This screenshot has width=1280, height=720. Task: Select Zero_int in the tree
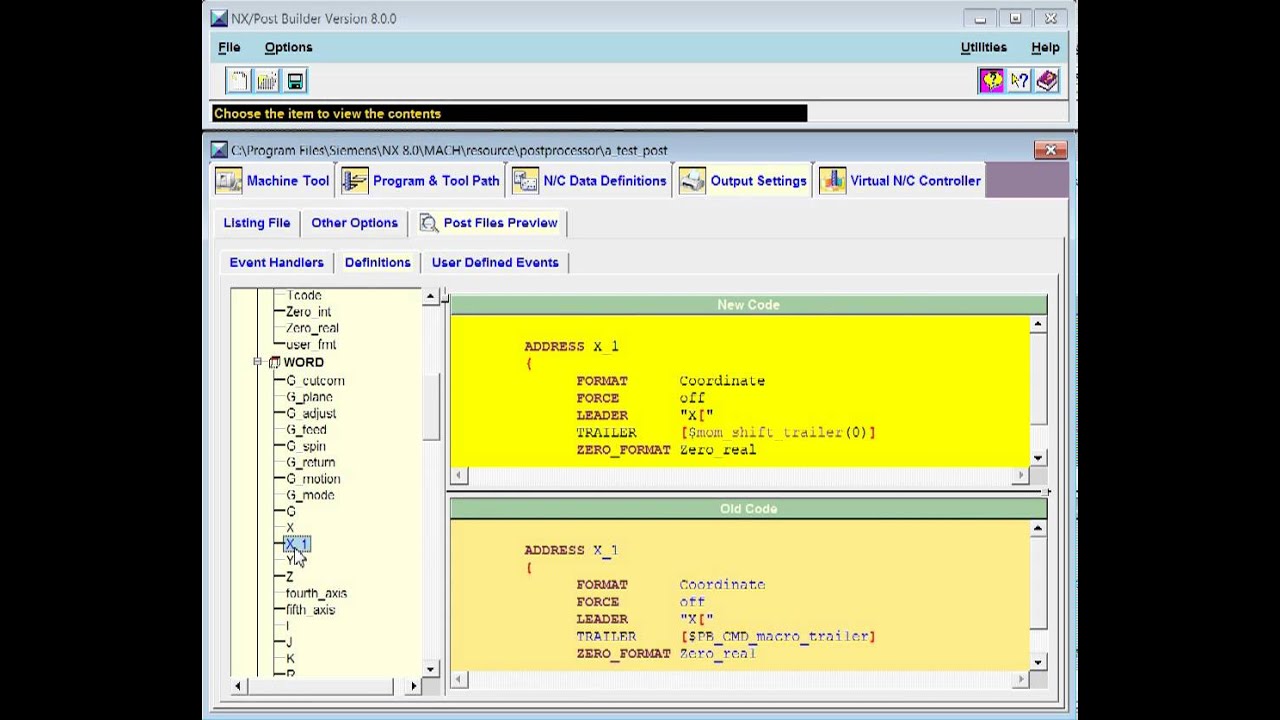[308, 312]
